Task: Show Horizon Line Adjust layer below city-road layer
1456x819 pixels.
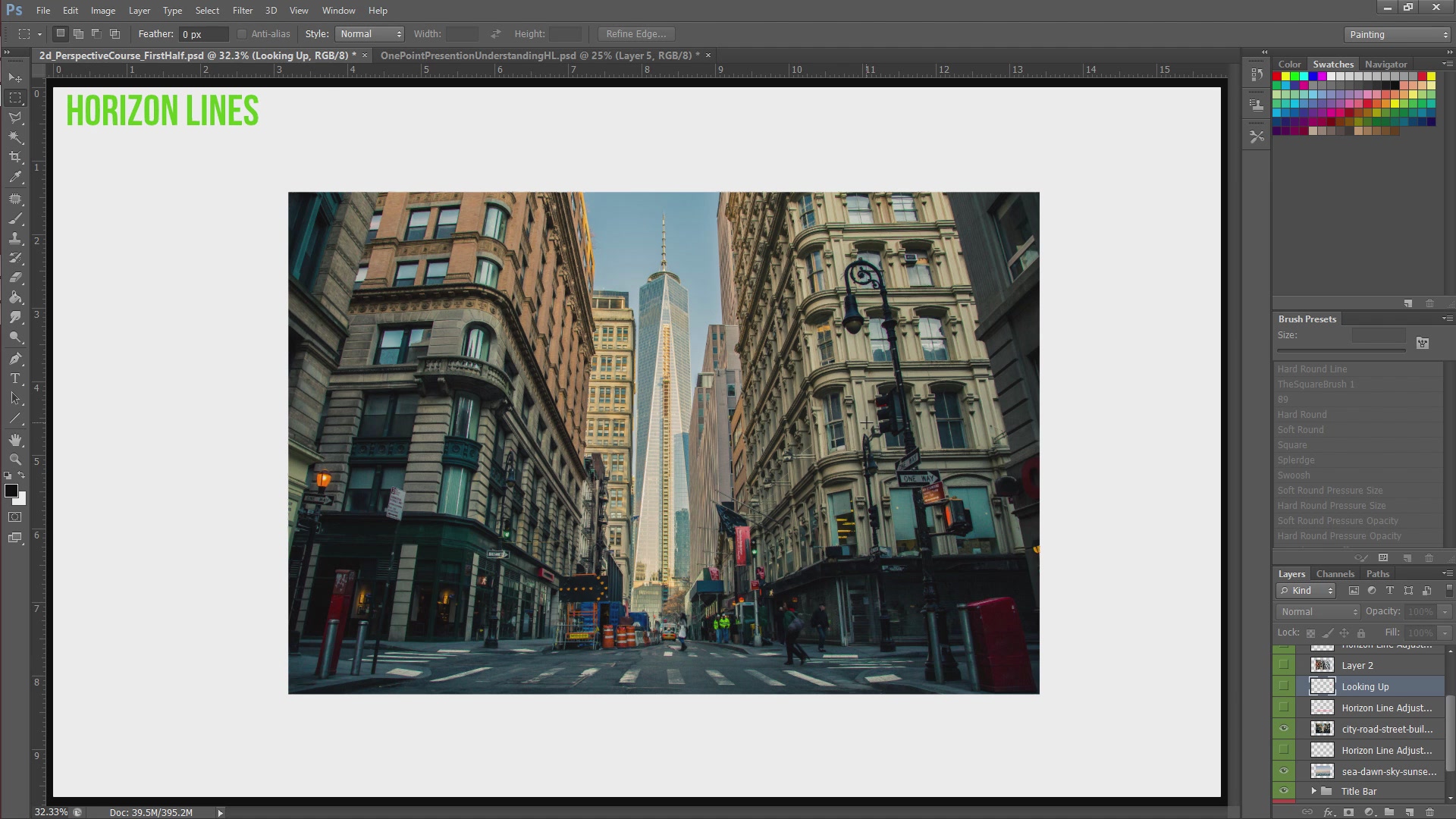Action: pyautogui.click(x=1284, y=750)
